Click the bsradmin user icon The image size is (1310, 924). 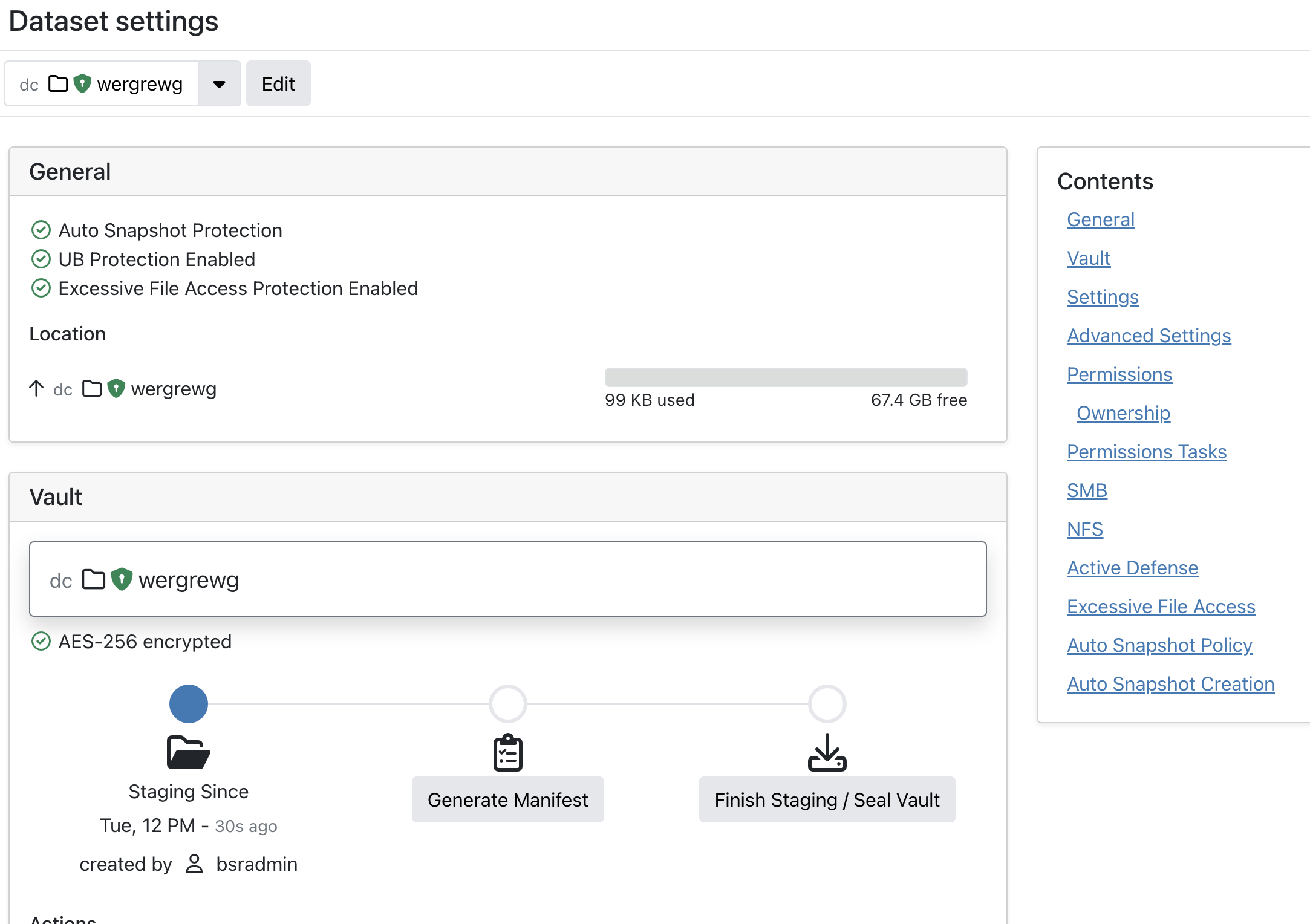(x=194, y=864)
